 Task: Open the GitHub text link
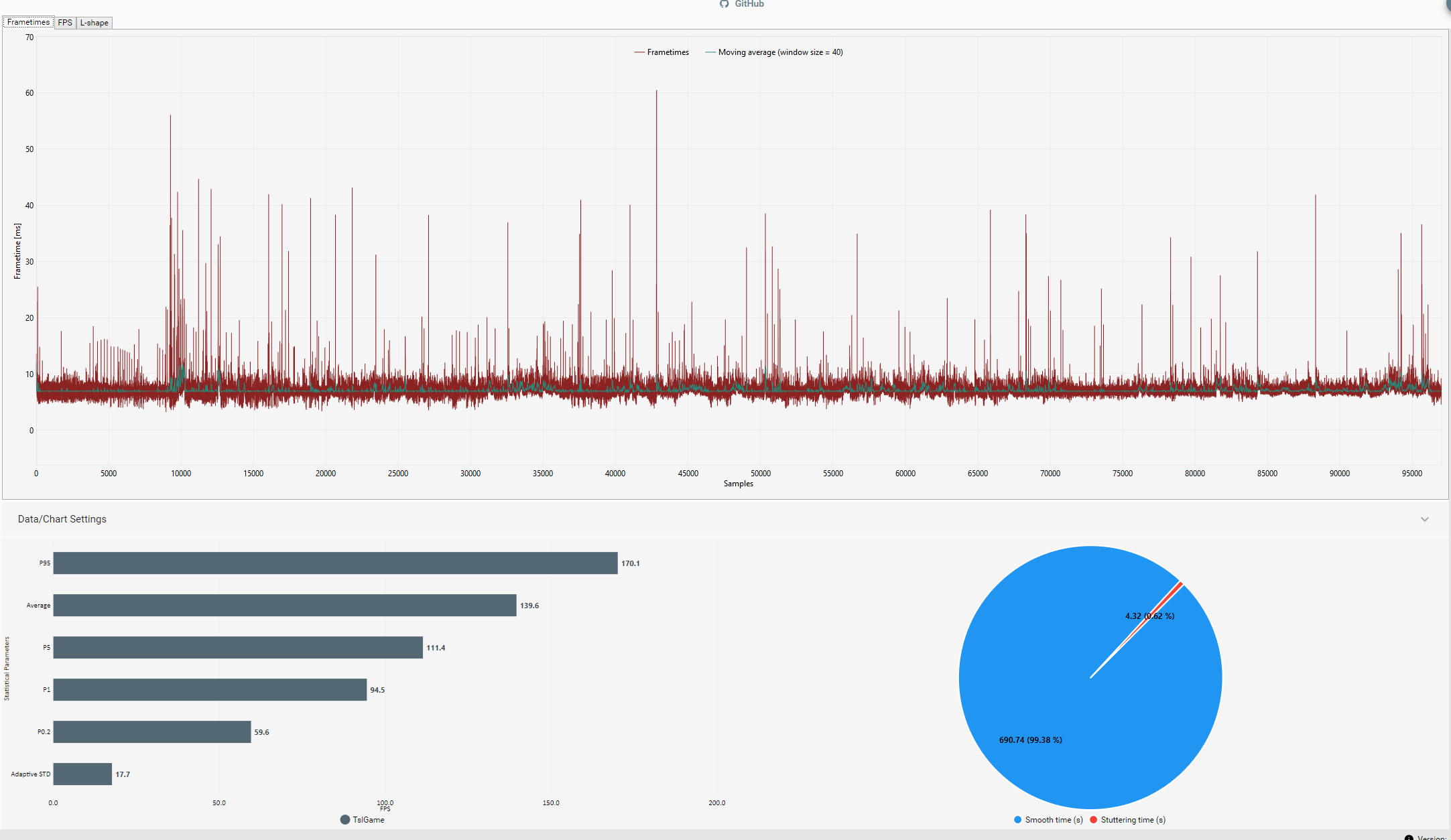(x=749, y=4)
